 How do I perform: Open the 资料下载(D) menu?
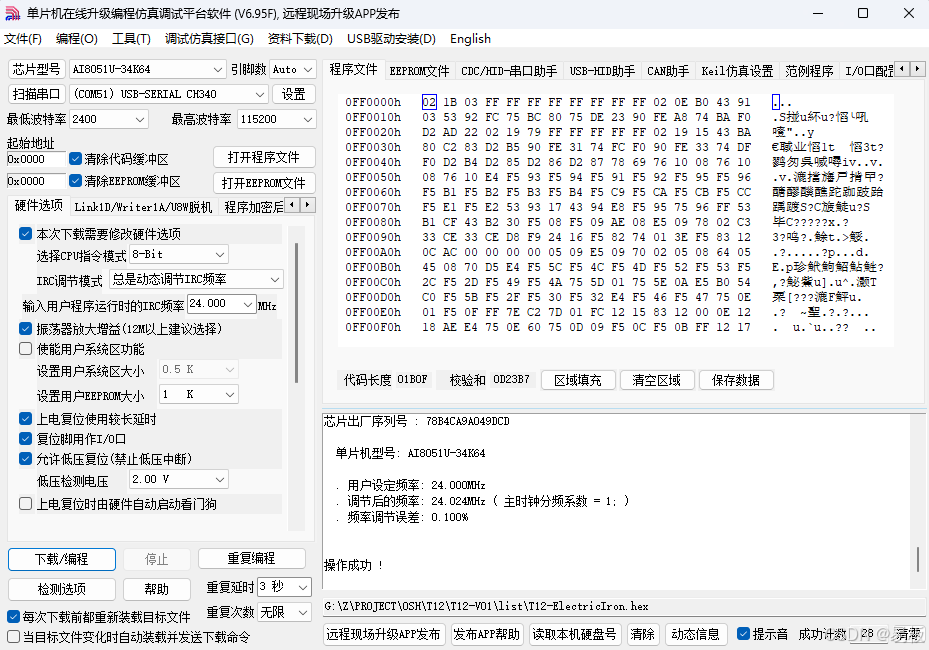[300, 39]
